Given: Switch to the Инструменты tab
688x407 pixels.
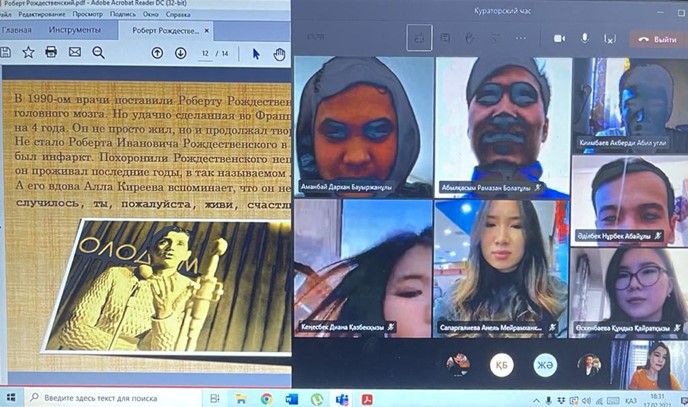Looking at the screenshot, I should [x=75, y=31].
